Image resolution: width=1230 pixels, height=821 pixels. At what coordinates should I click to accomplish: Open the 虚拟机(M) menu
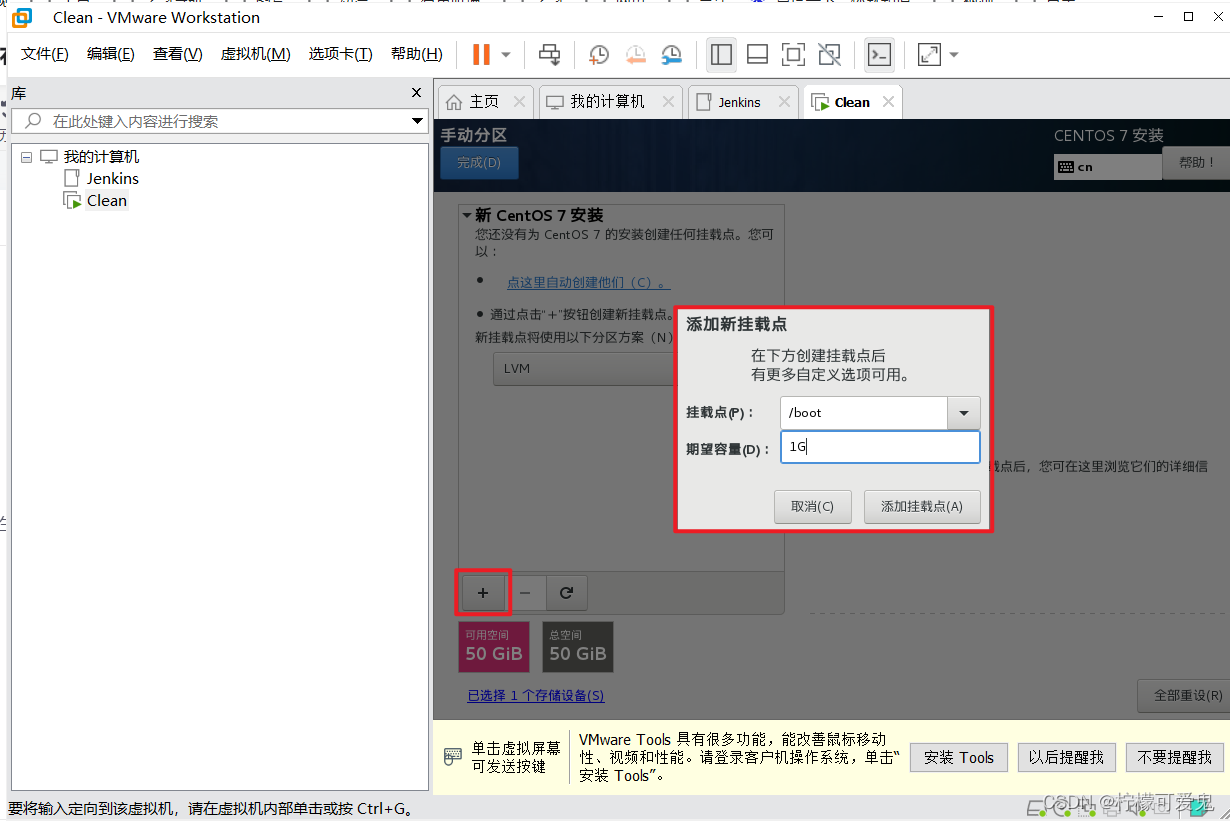[x=255, y=54]
